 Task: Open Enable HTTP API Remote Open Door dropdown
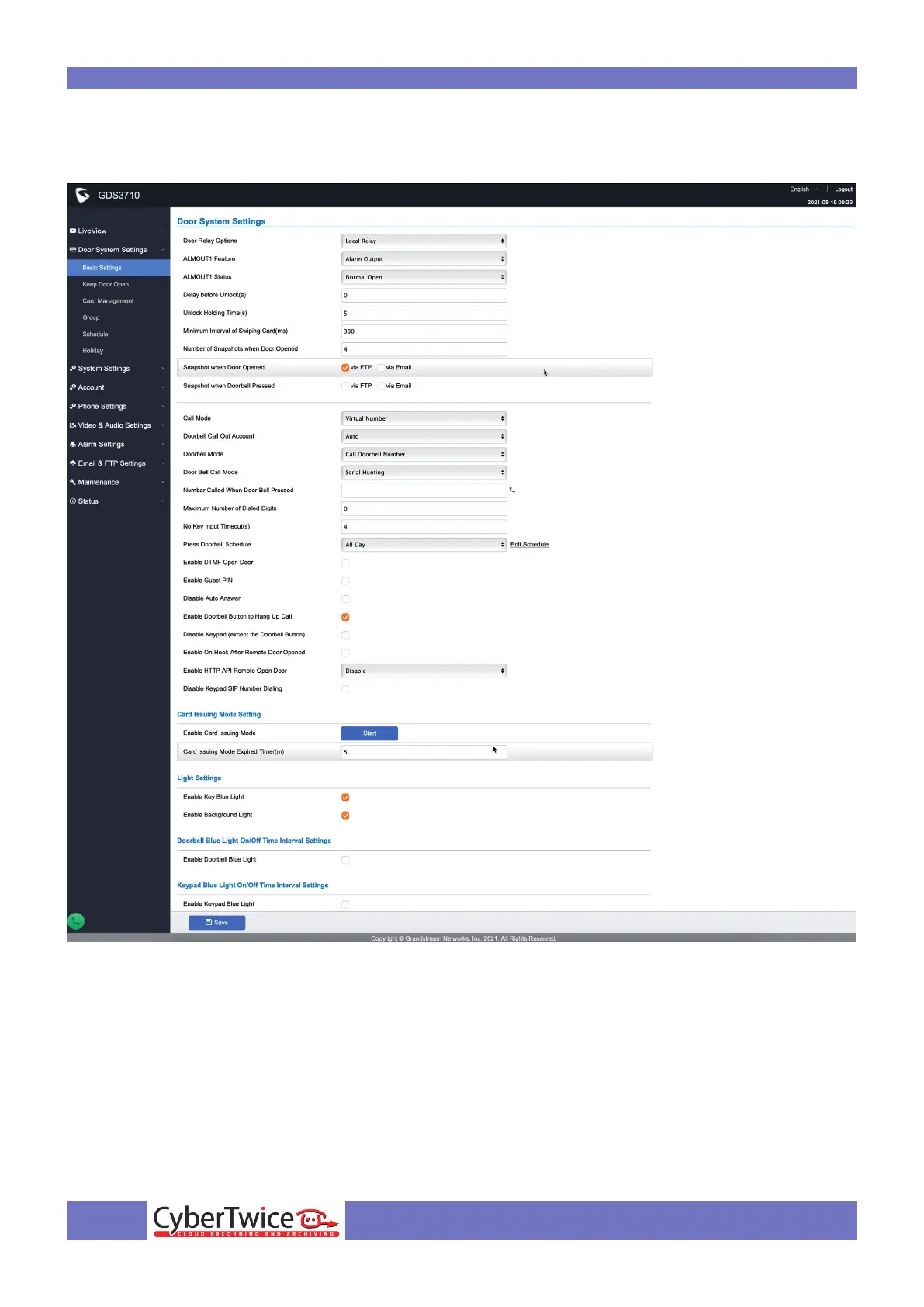pos(424,671)
